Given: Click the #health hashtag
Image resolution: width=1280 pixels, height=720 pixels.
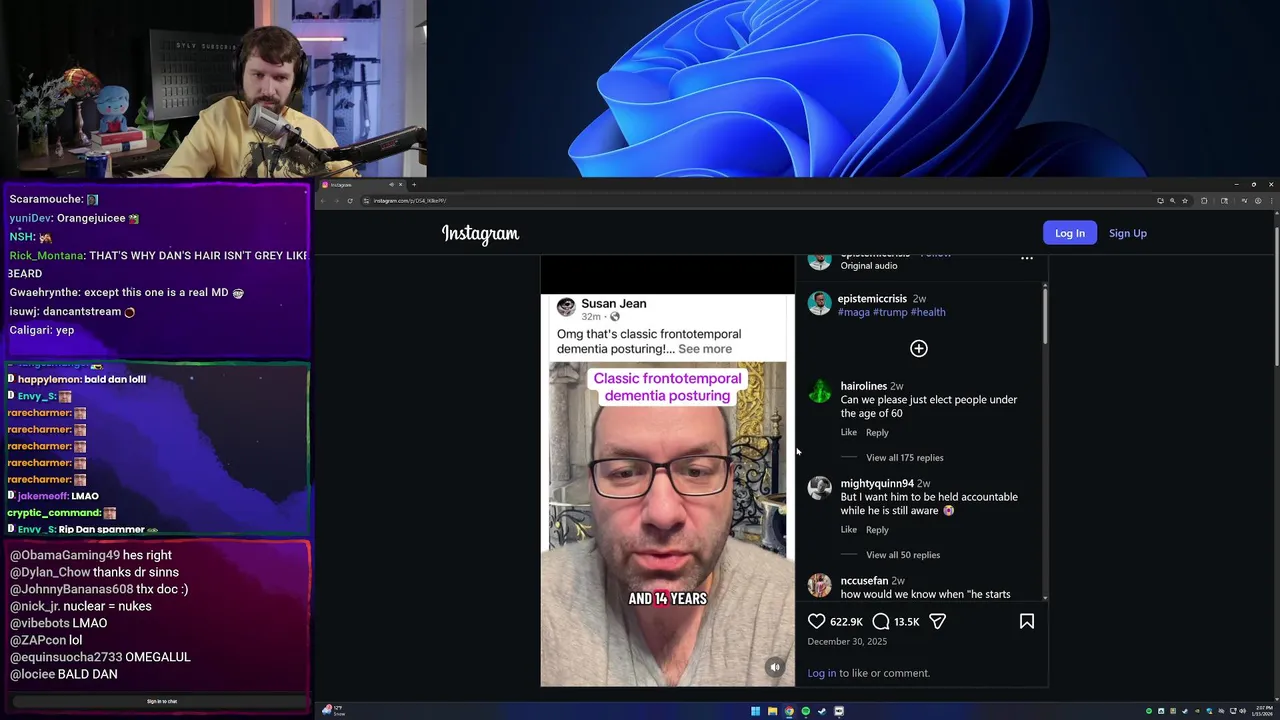Looking at the screenshot, I should coord(928,312).
